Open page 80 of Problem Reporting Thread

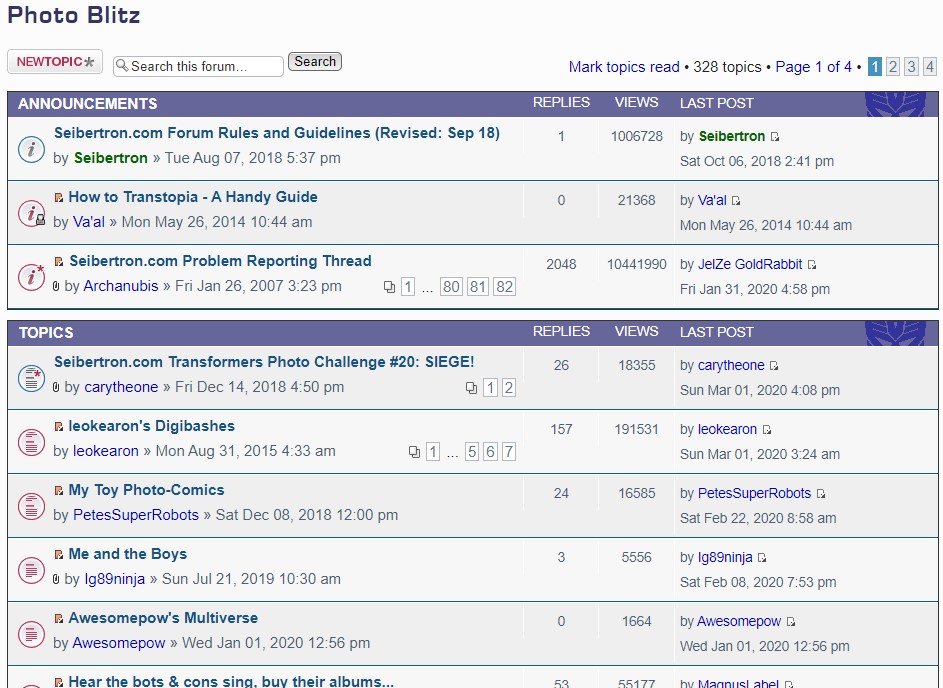451,287
